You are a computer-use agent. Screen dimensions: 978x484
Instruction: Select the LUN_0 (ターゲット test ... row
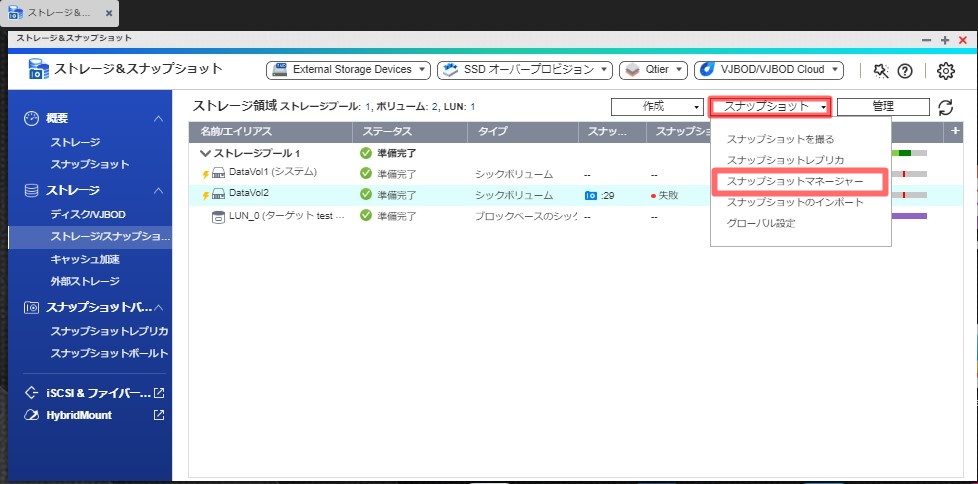pos(576,216)
